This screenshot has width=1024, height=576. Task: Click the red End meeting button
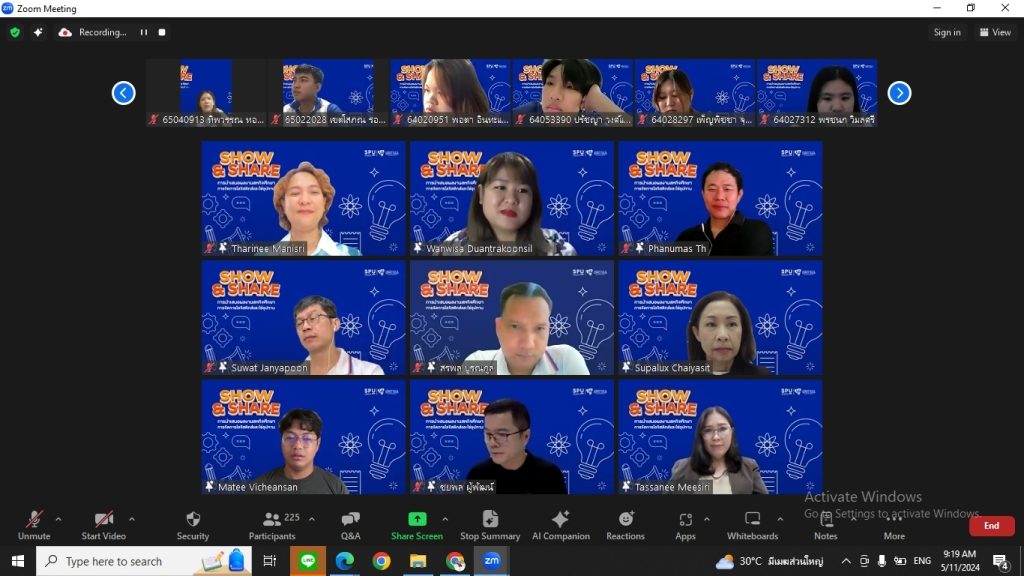point(991,526)
